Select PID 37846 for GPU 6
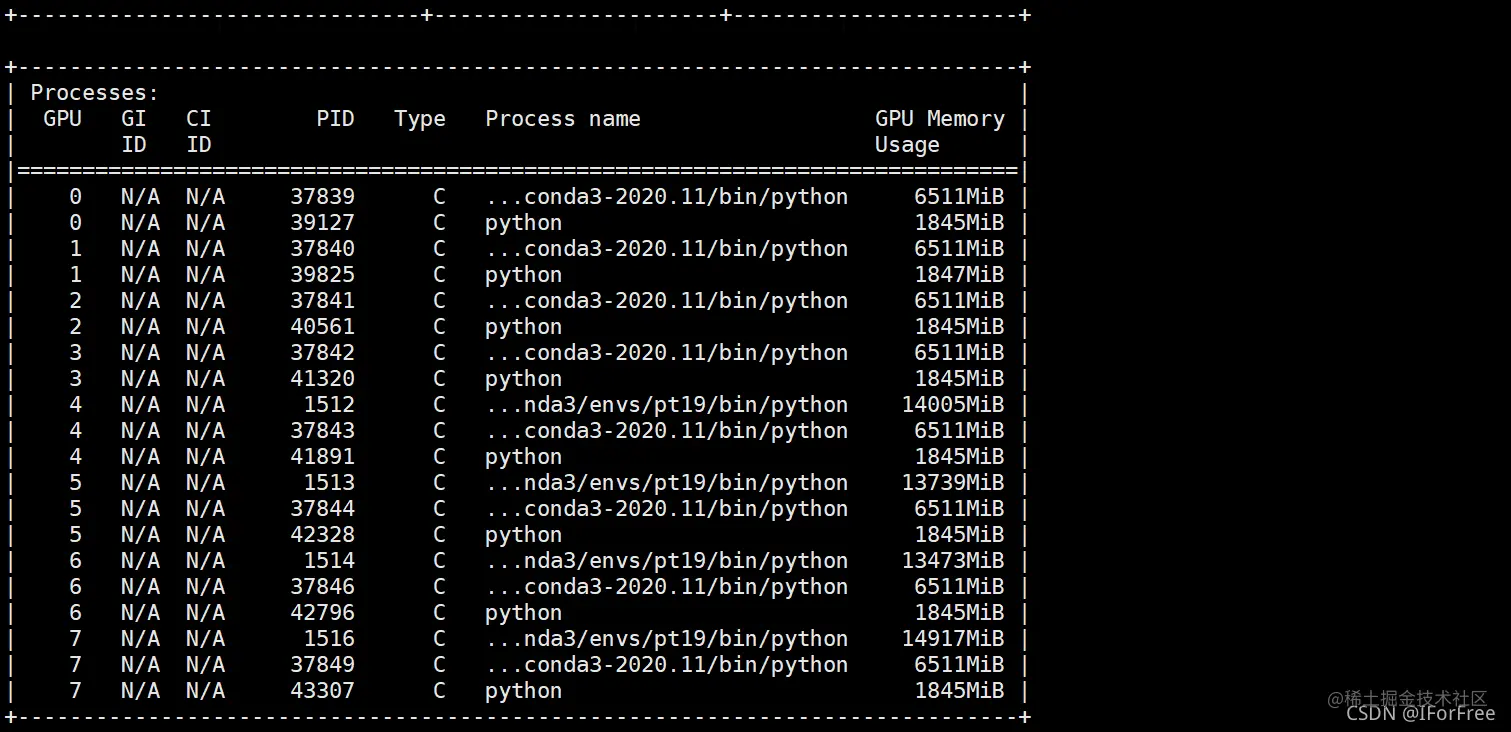 point(322,587)
